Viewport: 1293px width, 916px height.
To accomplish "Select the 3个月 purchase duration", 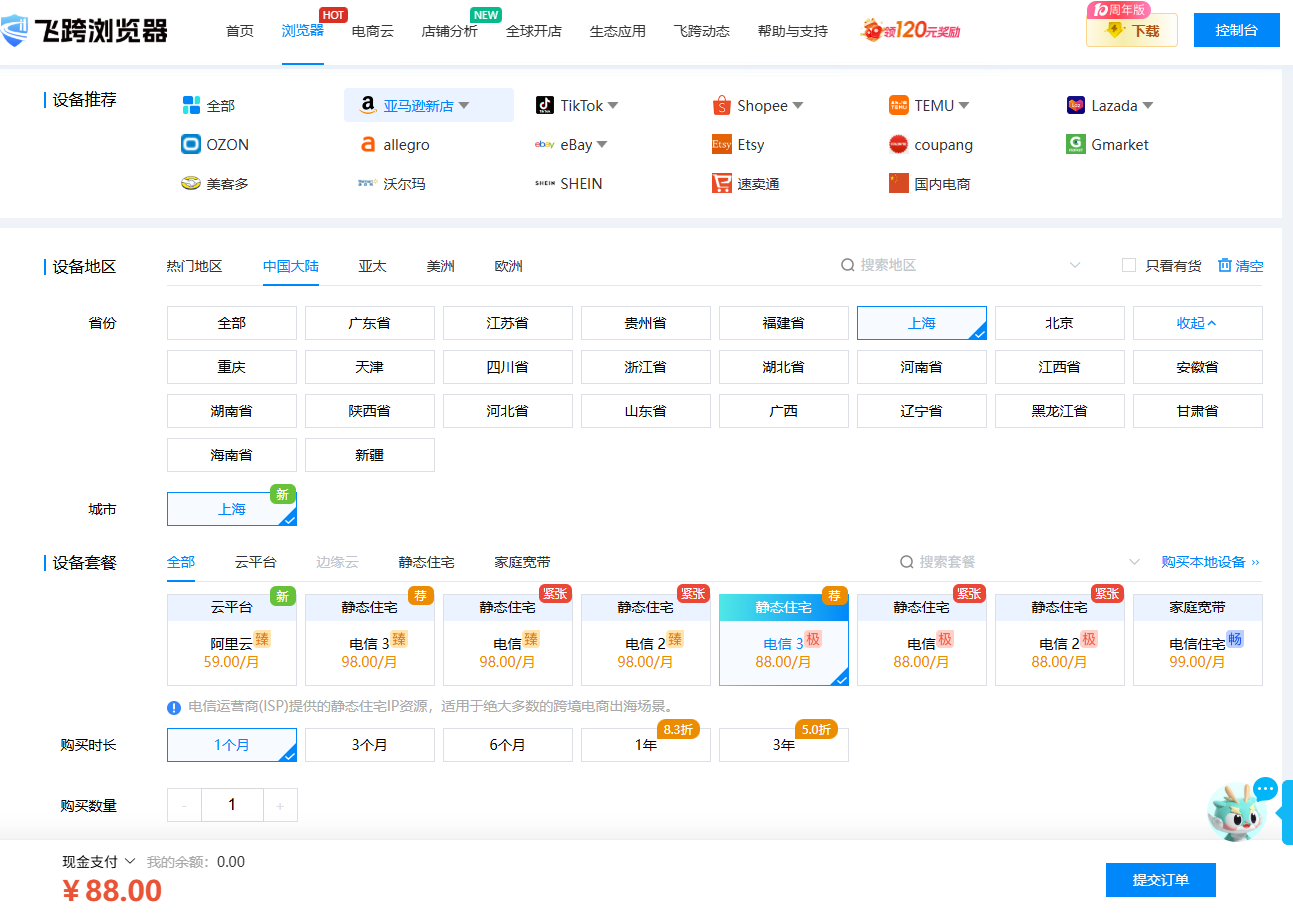I will (x=369, y=745).
